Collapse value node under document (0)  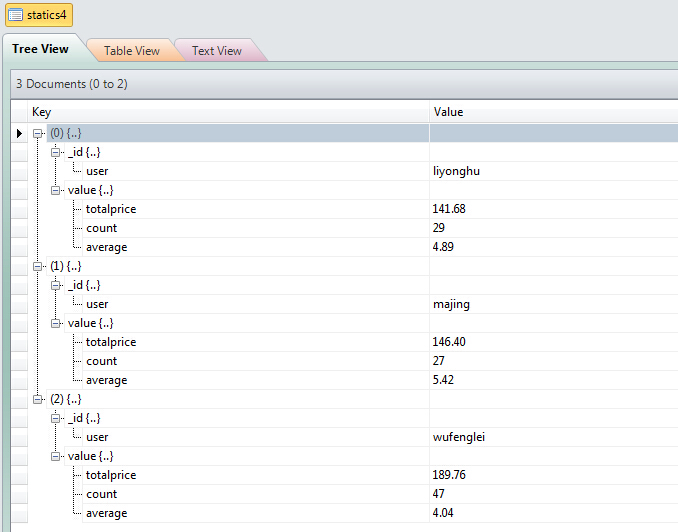pyautogui.click(x=55, y=190)
